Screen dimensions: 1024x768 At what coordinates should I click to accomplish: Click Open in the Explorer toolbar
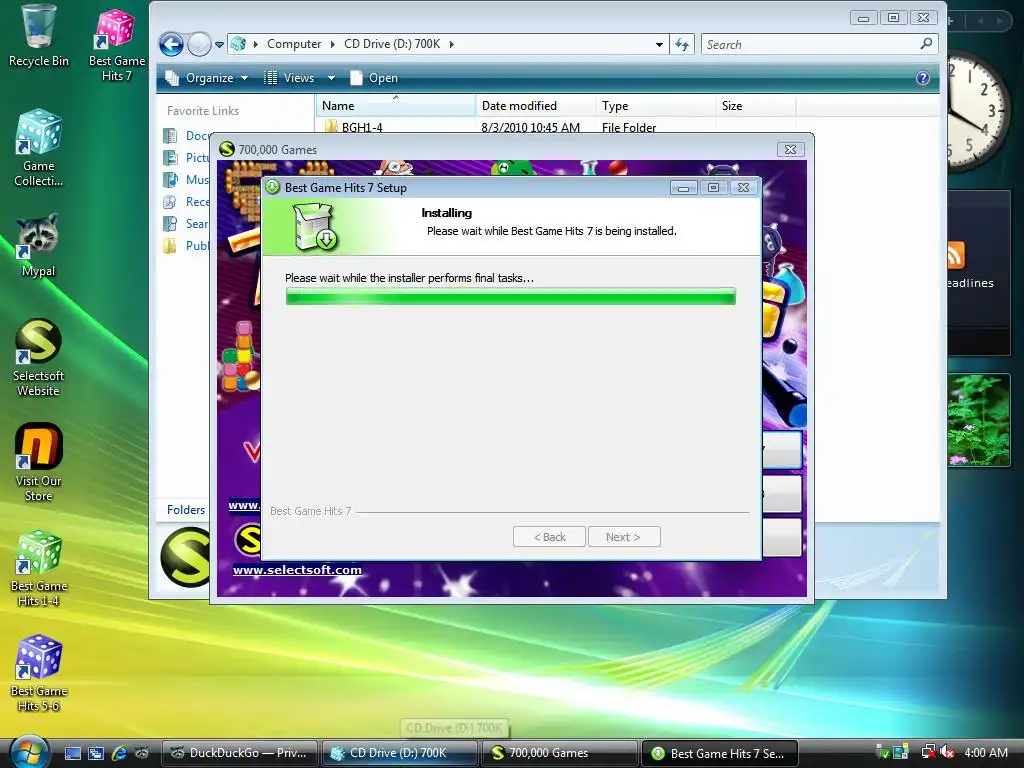(x=374, y=78)
